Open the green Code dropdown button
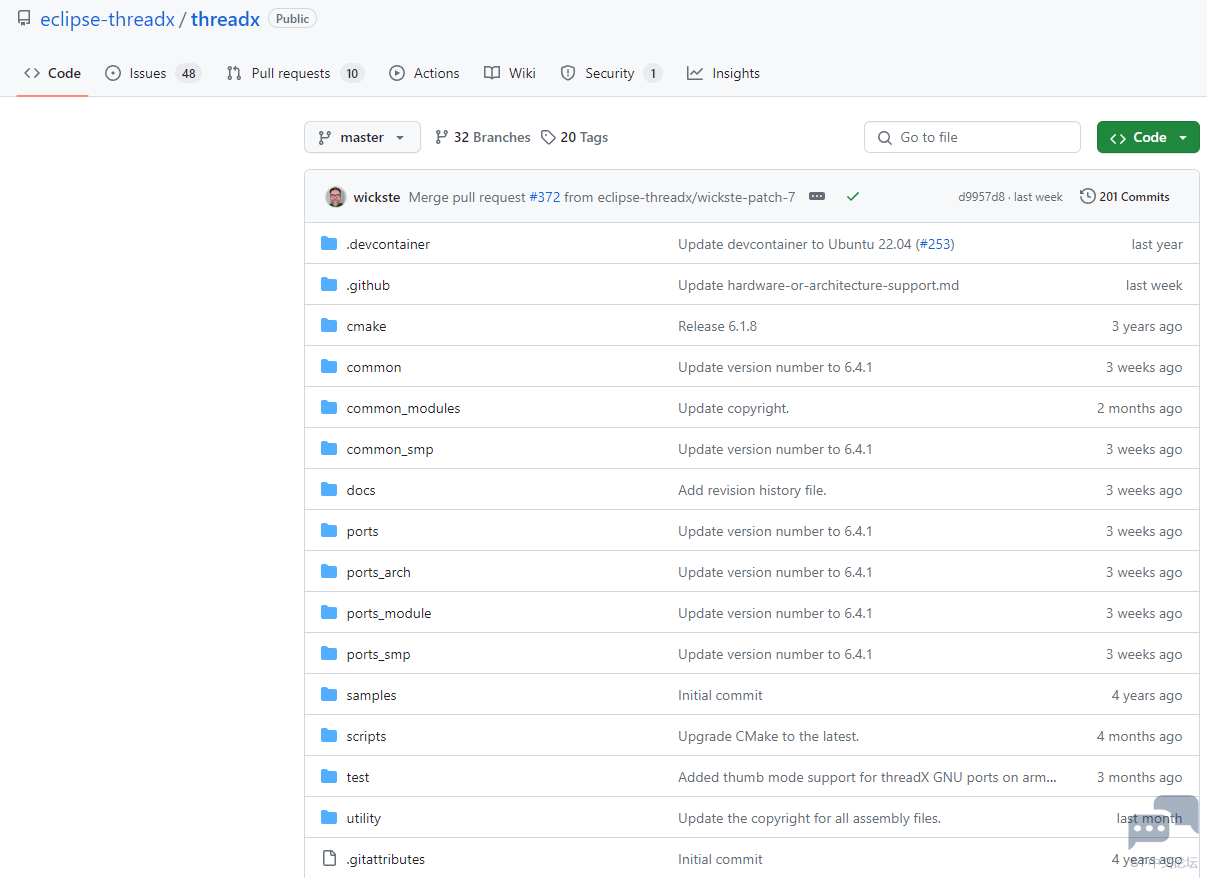The width and height of the screenshot is (1207, 878). click(x=1148, y=138)
